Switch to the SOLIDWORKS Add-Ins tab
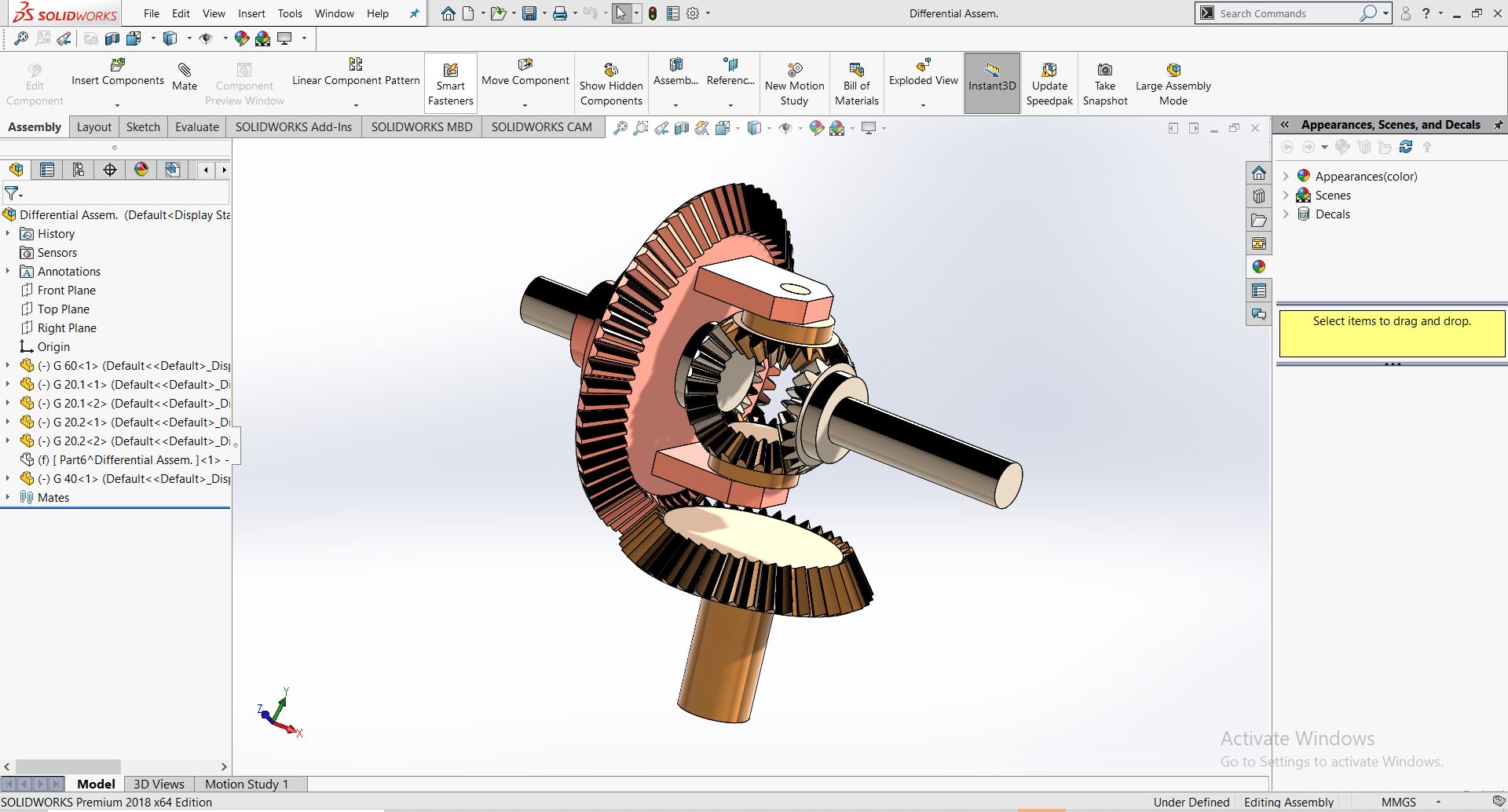 pyautogui.click(x=294, y=127)
